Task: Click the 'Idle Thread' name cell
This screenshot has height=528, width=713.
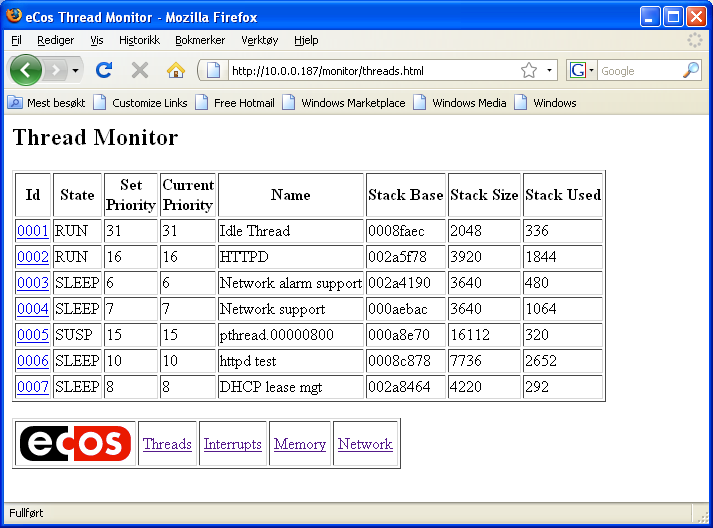Action: pyautogui.click(x=291, y=231)
